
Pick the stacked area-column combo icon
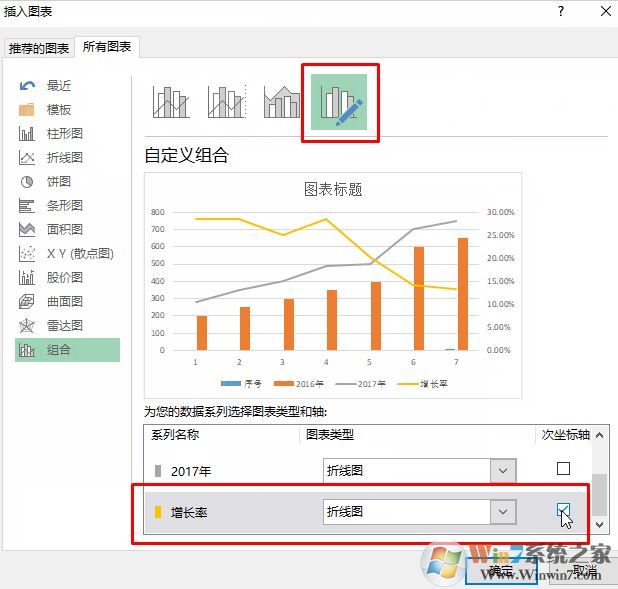[x=282, y=102]
